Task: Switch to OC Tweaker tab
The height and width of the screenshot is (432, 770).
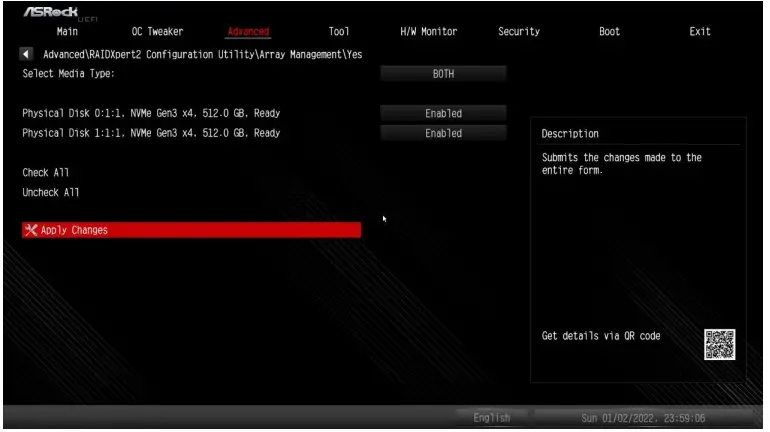Action: click(x=157, y=31)
